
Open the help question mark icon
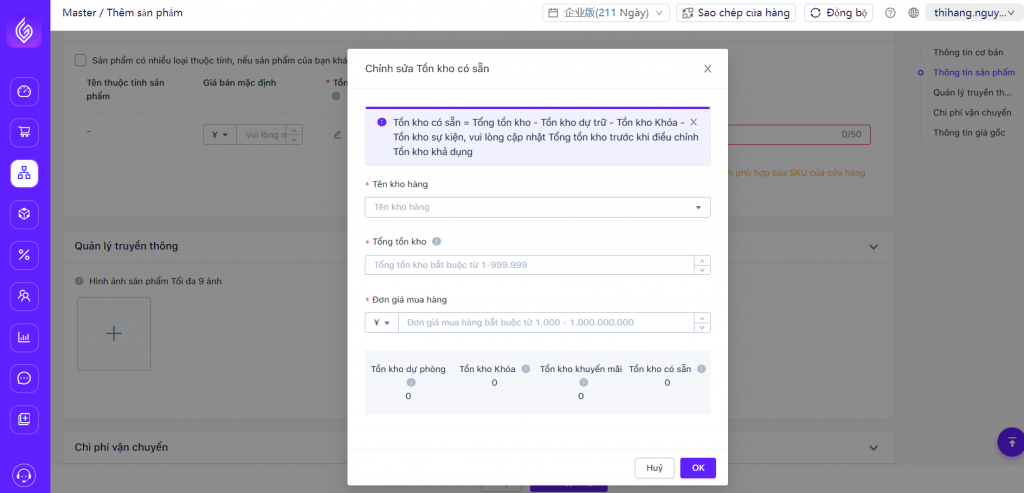click(x=890, y=13)
